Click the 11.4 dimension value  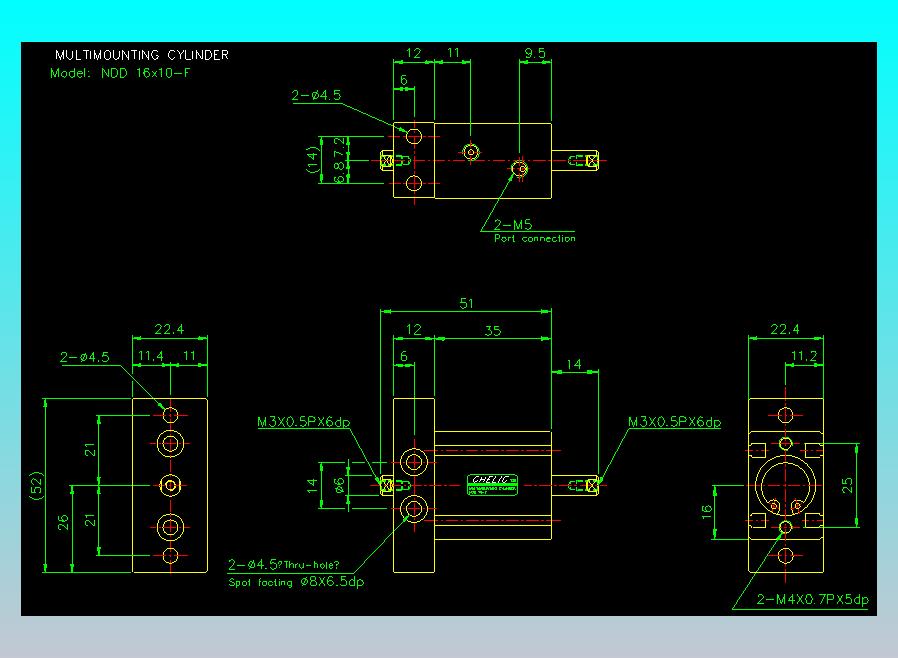coord(151,356)
